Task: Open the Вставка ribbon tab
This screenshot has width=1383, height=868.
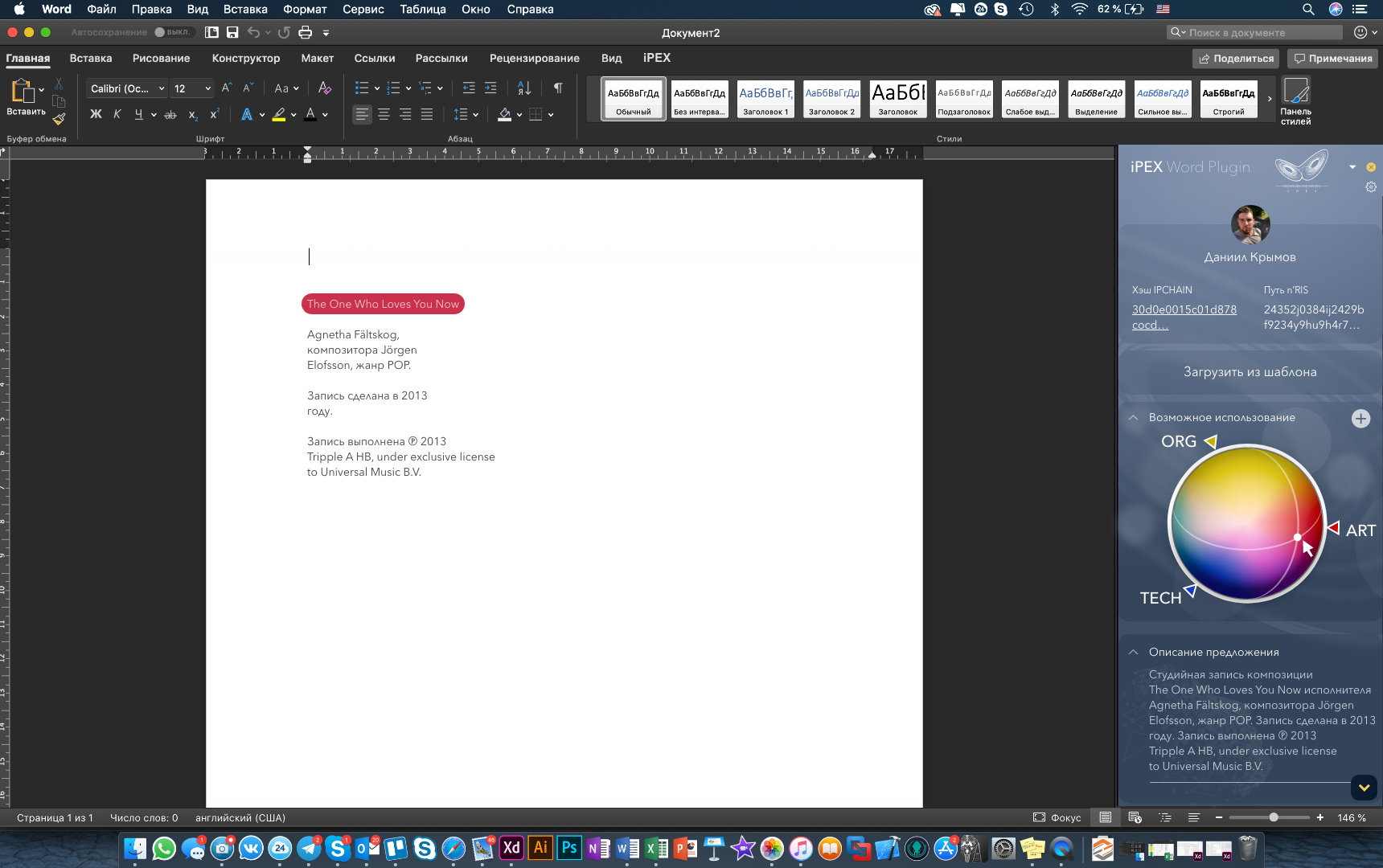Action: click(x=91, y=58)
